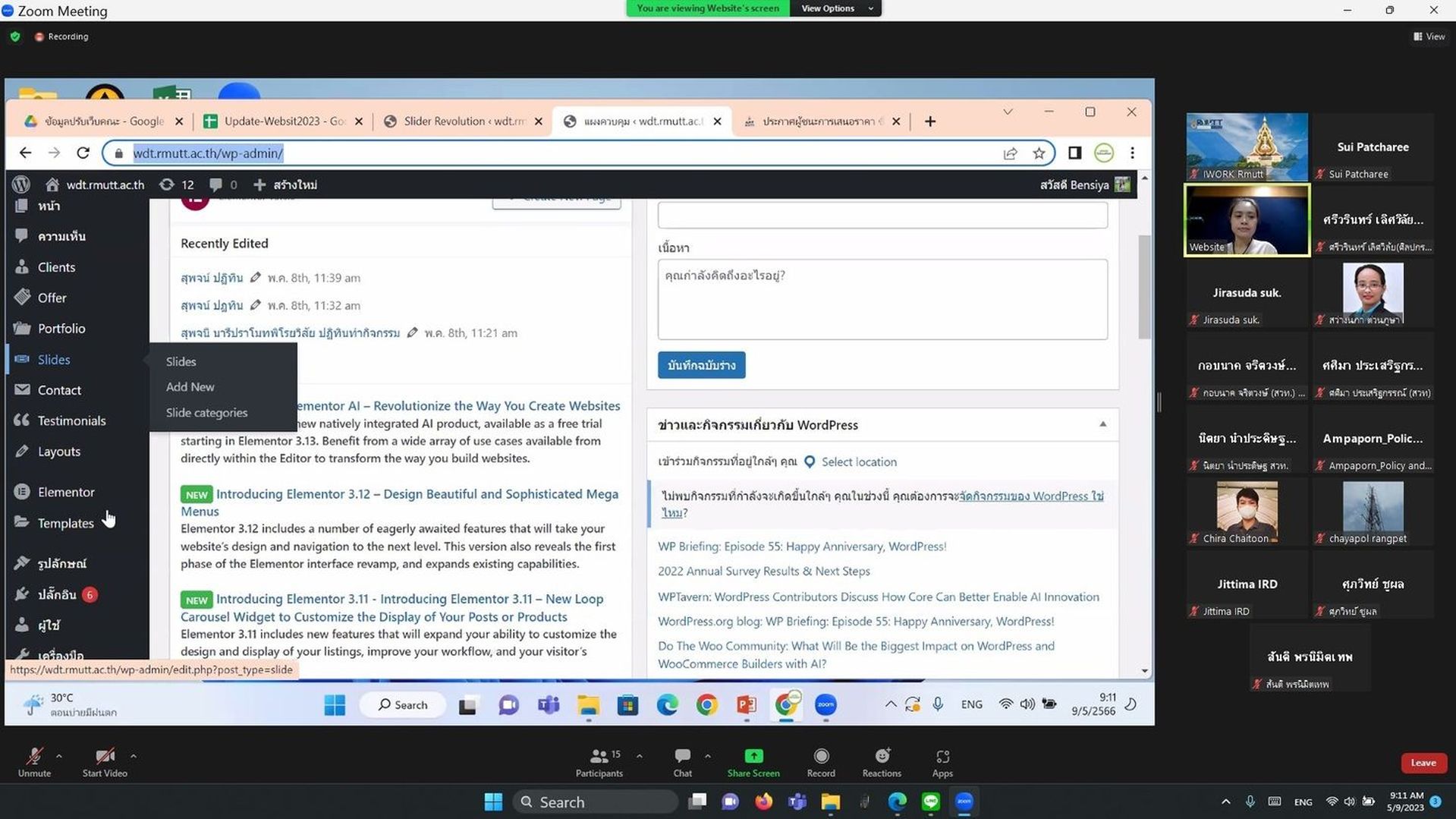Expand video options arrow beside Start Video

point(133,756)
